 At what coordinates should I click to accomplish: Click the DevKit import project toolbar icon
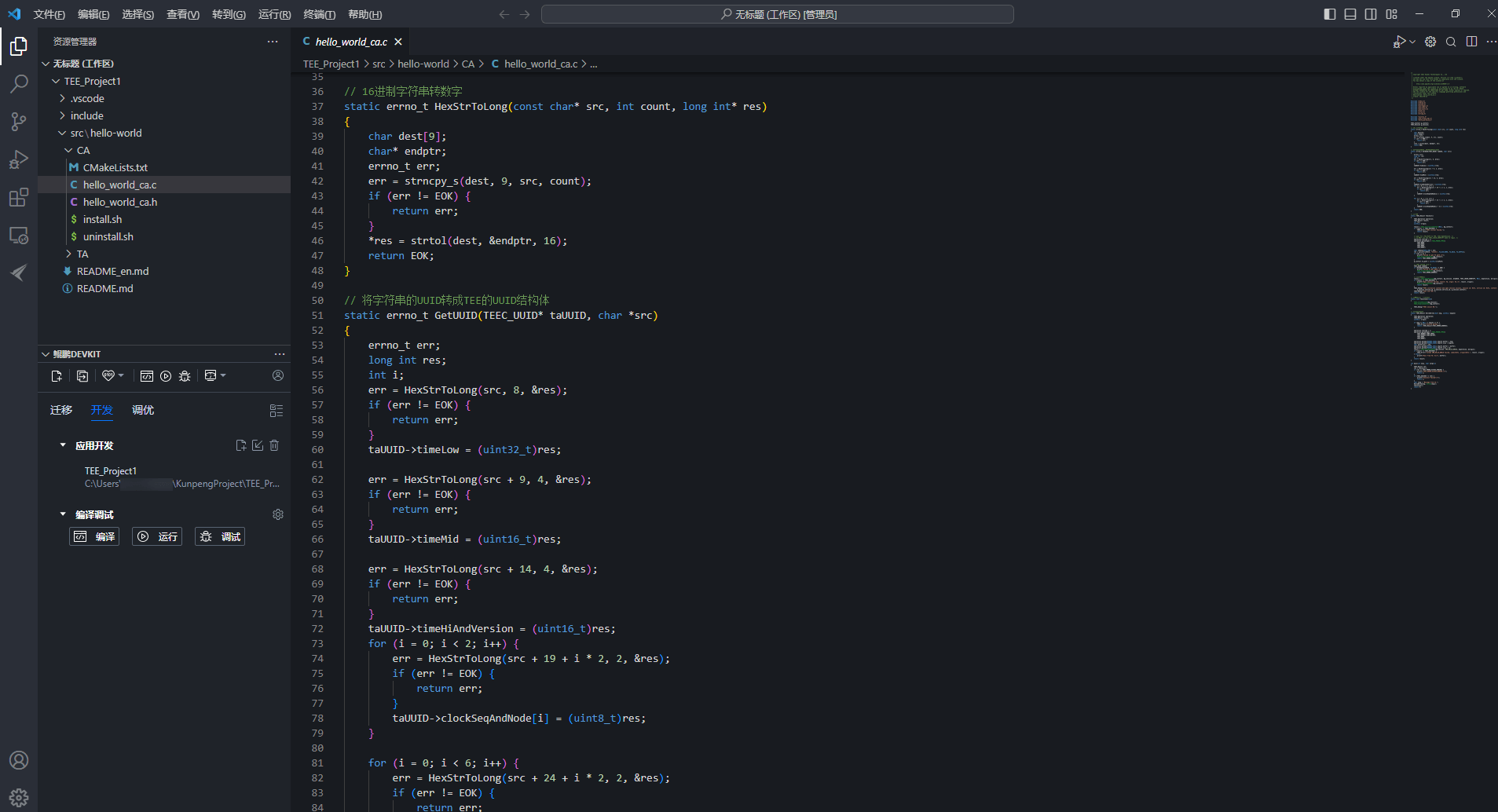[82, 376]
